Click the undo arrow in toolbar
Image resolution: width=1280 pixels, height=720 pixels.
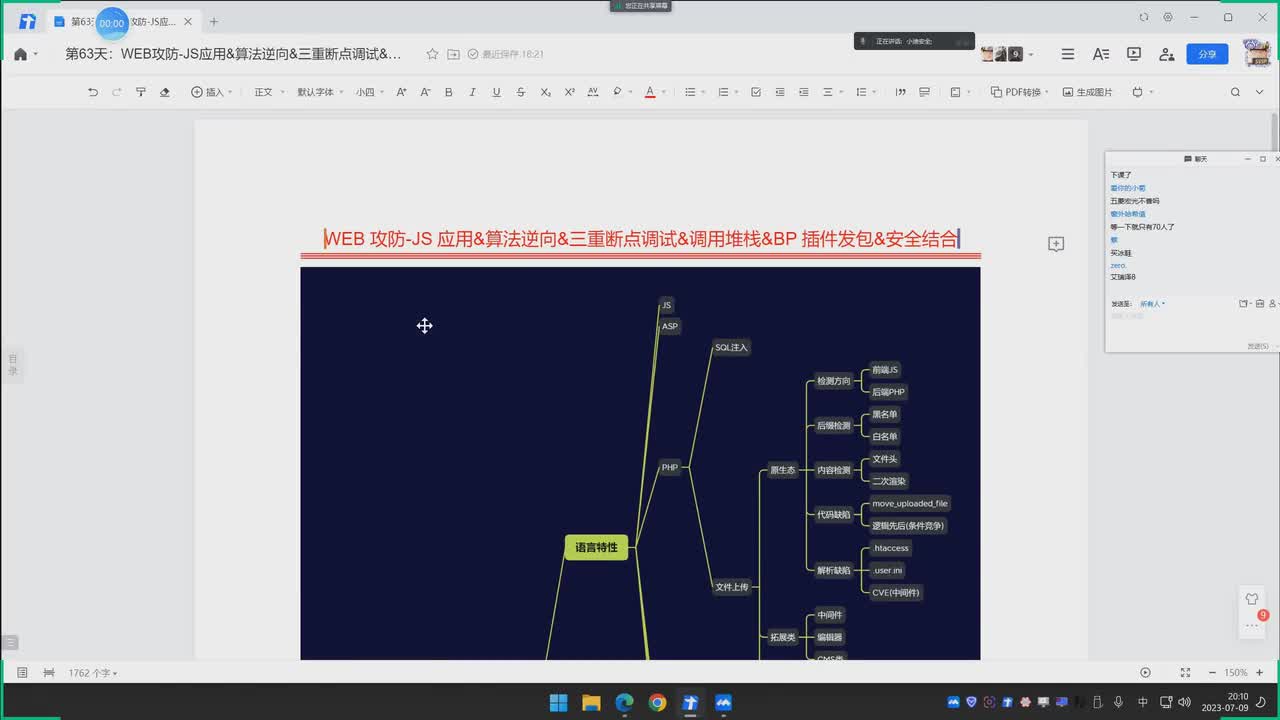(x=93, y=92)
